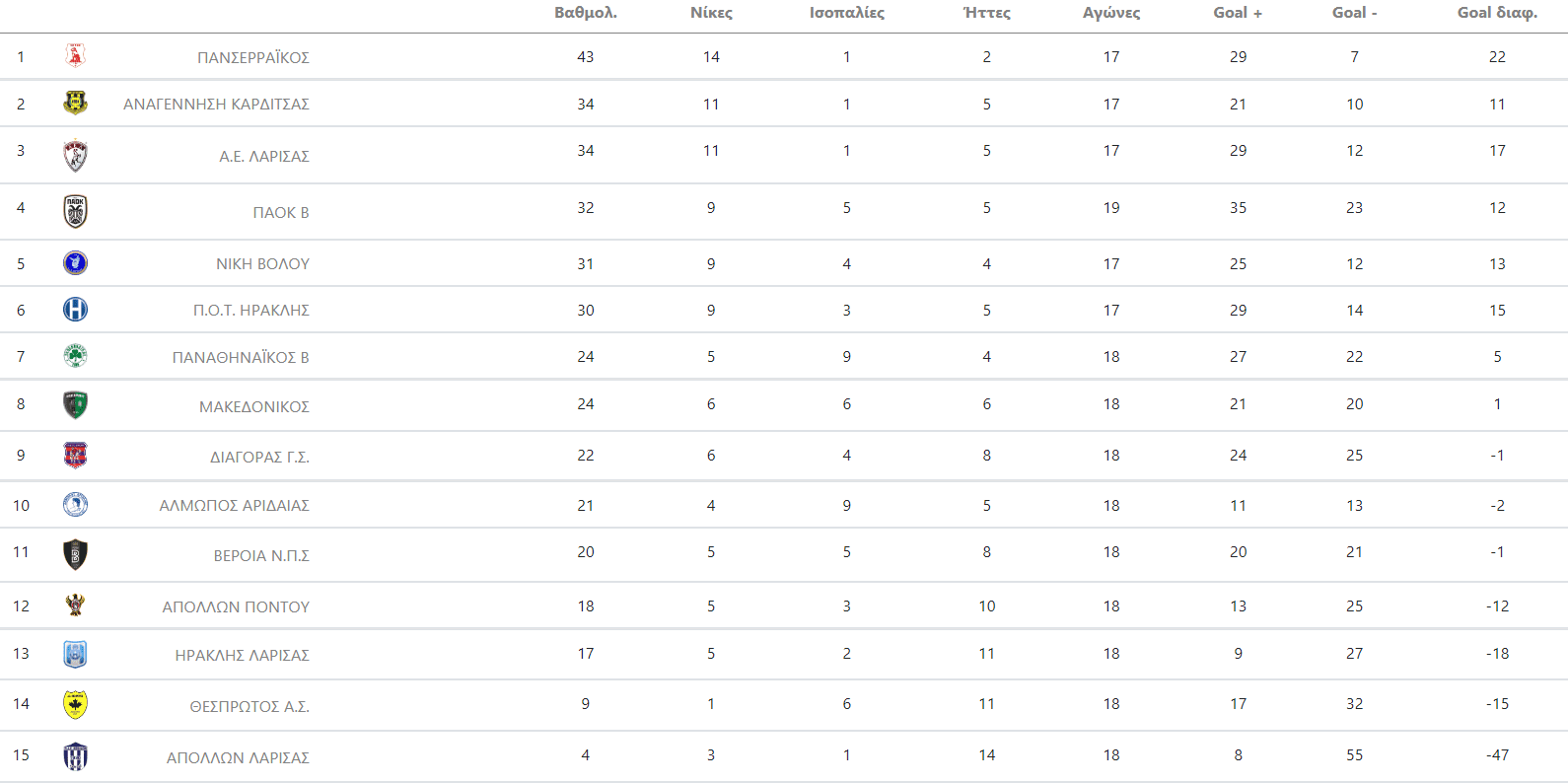
Task: Open the ΑΛΜΩΠΟΣ ΑΡΙΔΑΙΑΣ team name
Action: pos(235,505)
